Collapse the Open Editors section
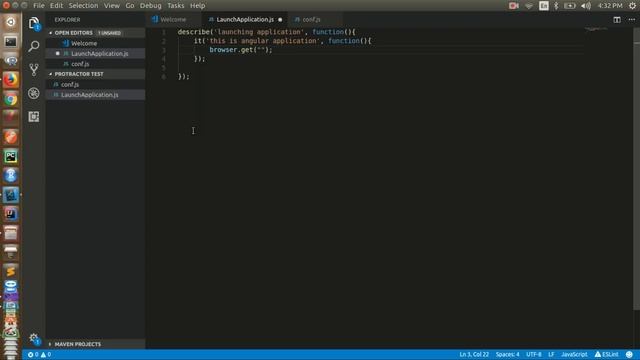Screen dimensions: 640x360 click(74, 33)
